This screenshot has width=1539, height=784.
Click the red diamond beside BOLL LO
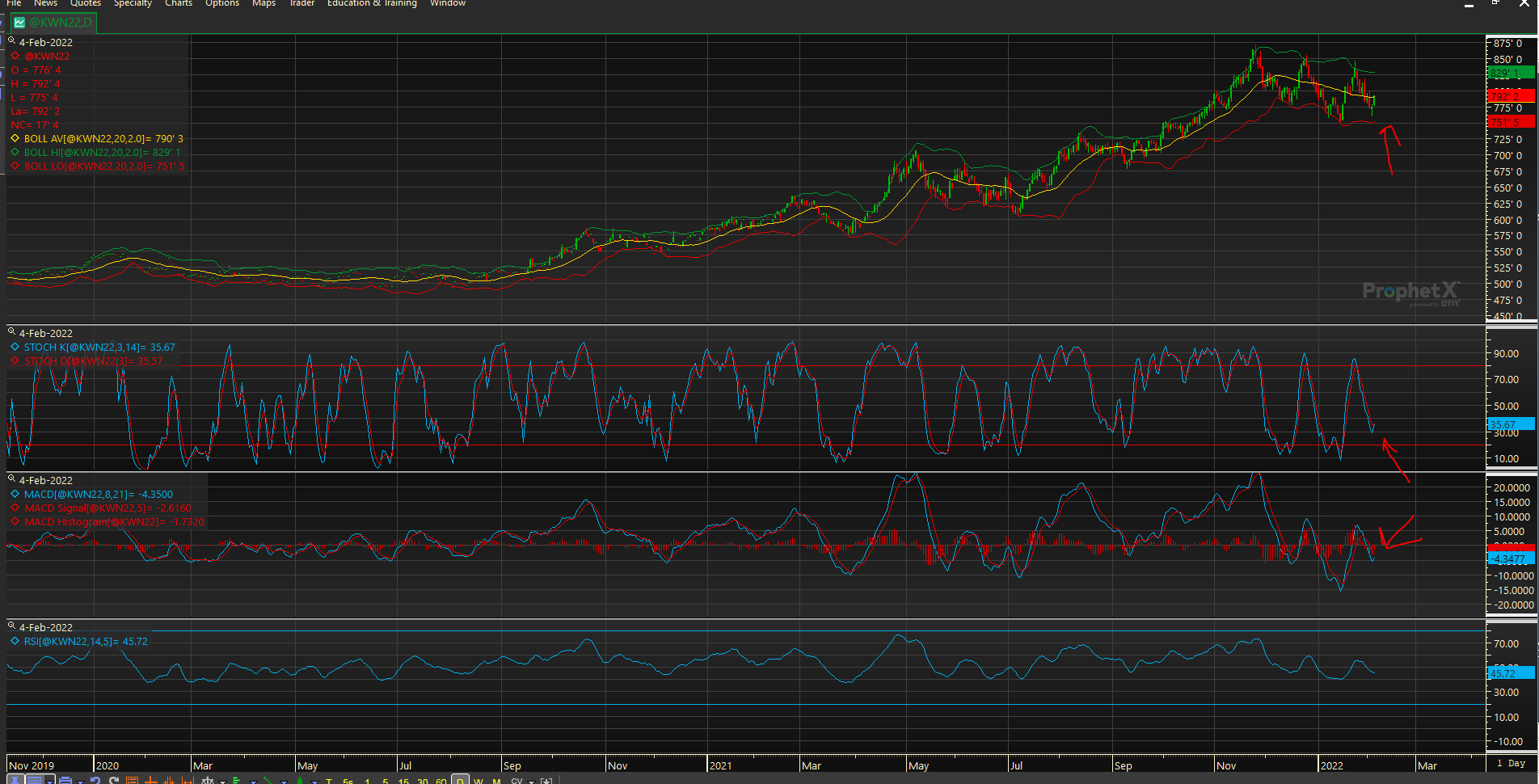coord(15,166)
